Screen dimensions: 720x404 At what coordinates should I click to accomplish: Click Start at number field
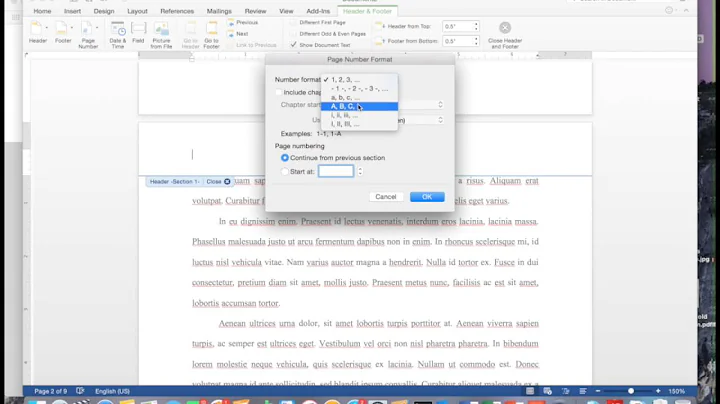click(x=336, y=171)
